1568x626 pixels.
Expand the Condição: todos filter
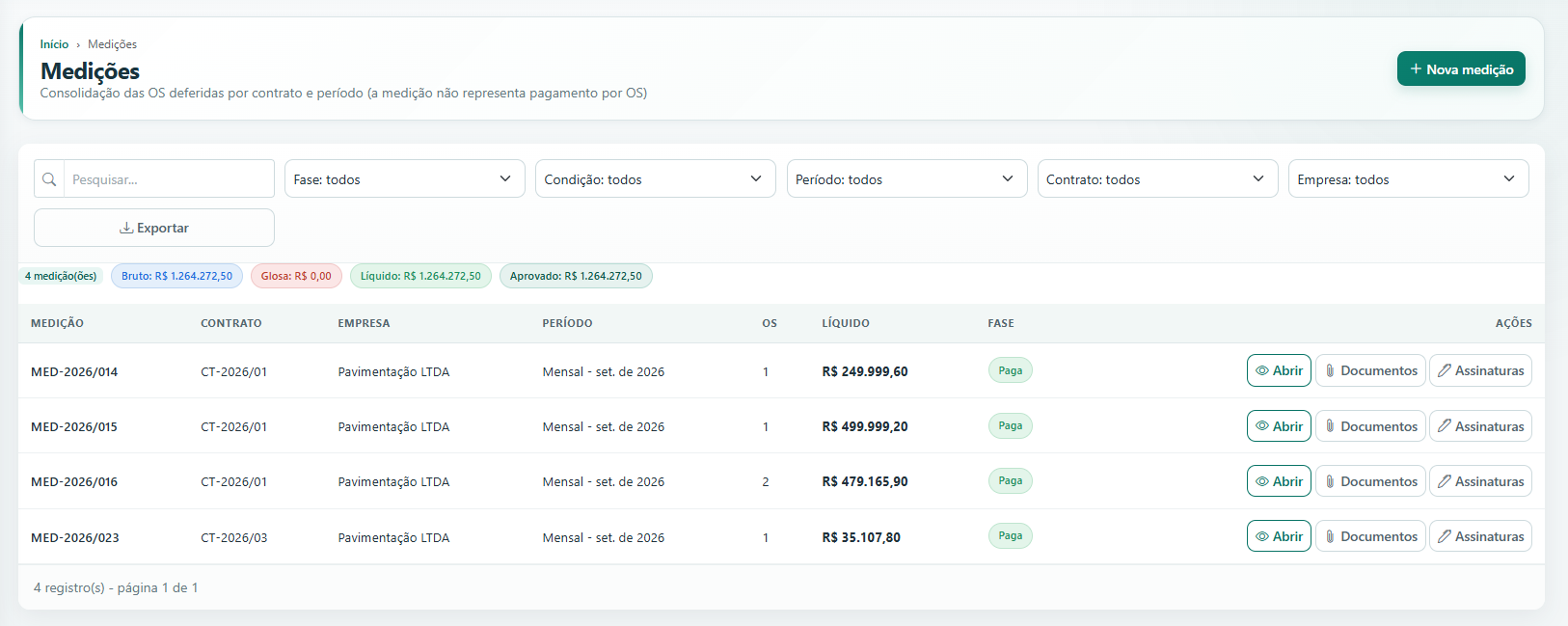tap(656, 179)
